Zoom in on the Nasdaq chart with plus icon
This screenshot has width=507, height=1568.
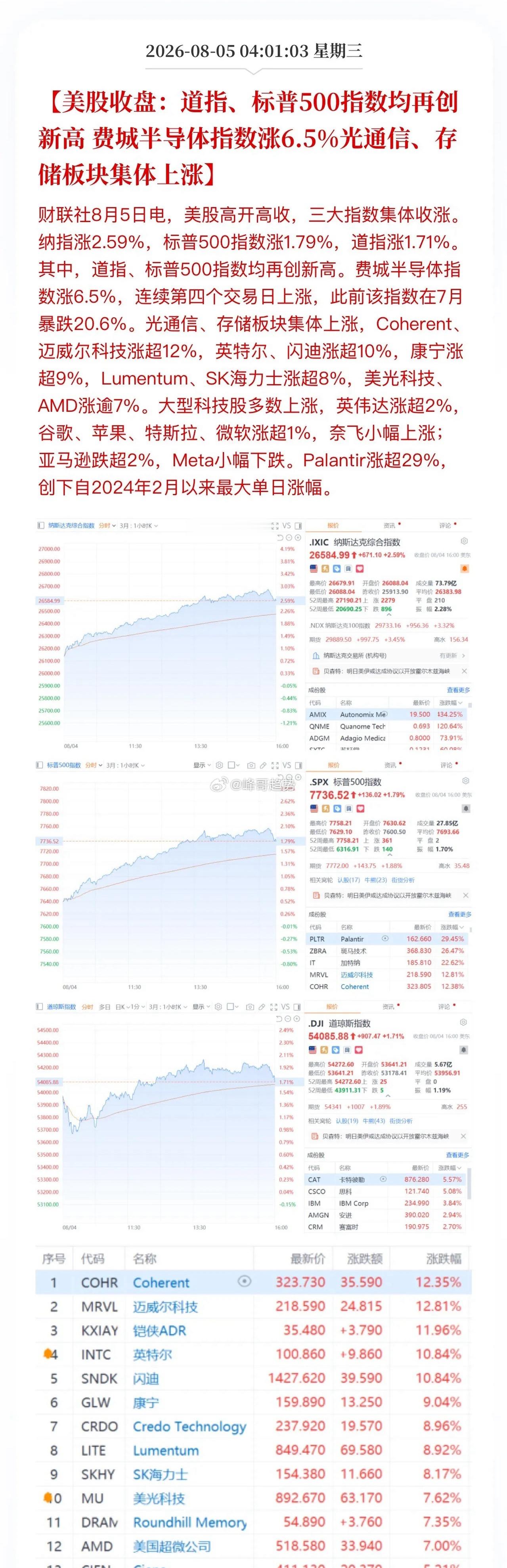pyautogui.click(x=298, y=538)
